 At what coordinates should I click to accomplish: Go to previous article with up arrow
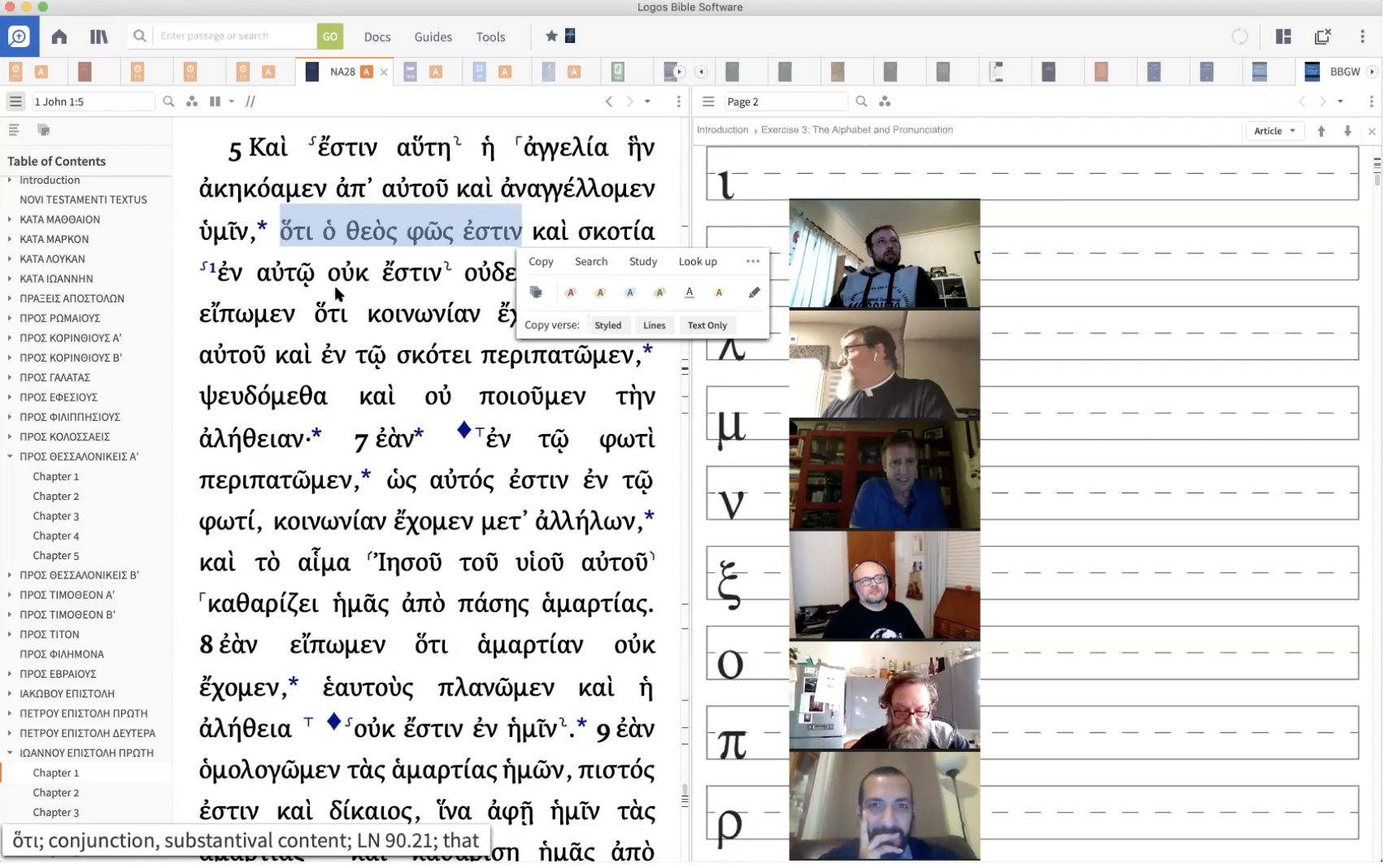click(x=1321, y=131)
